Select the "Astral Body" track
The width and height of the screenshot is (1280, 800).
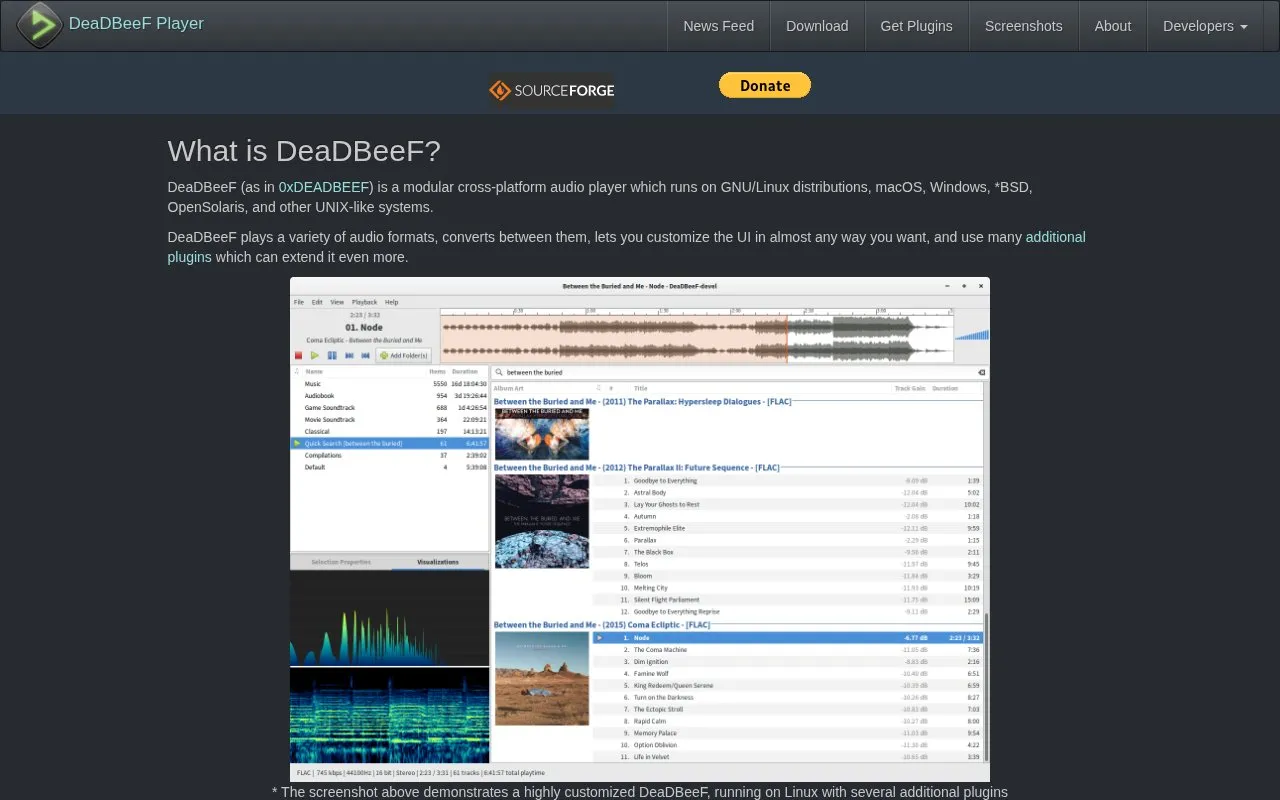click(x=788, y=493)
